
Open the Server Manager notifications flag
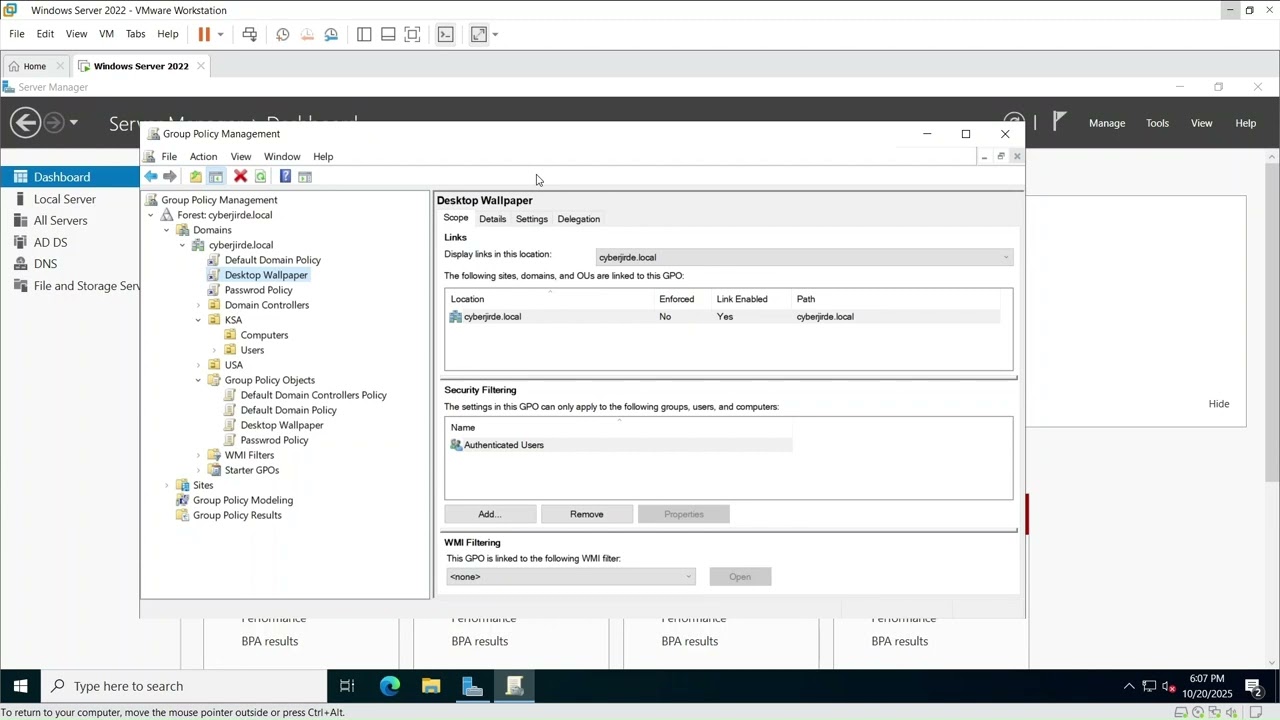point(1060,122)
